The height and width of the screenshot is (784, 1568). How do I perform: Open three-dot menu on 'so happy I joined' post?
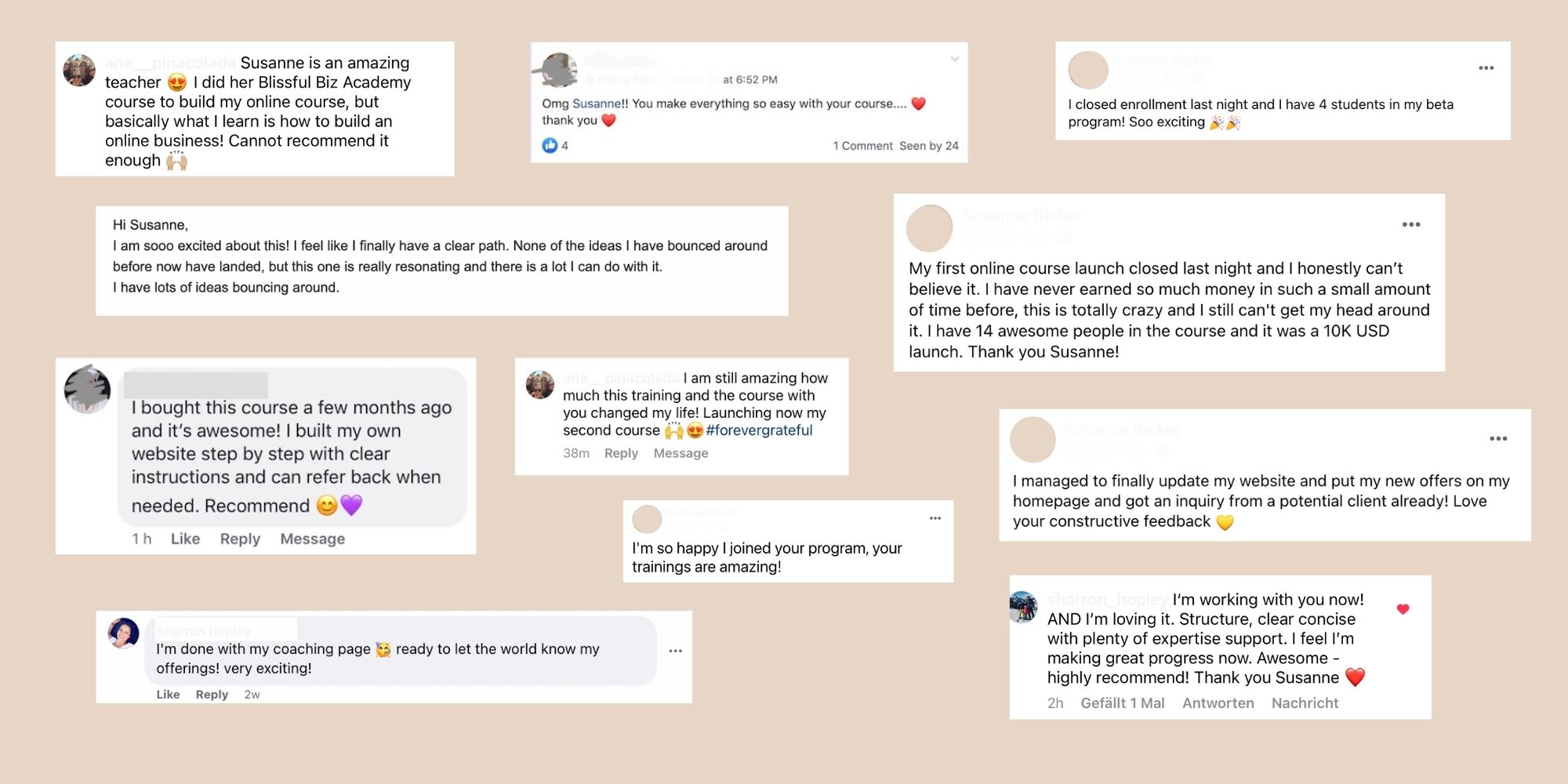coord(935,518)
